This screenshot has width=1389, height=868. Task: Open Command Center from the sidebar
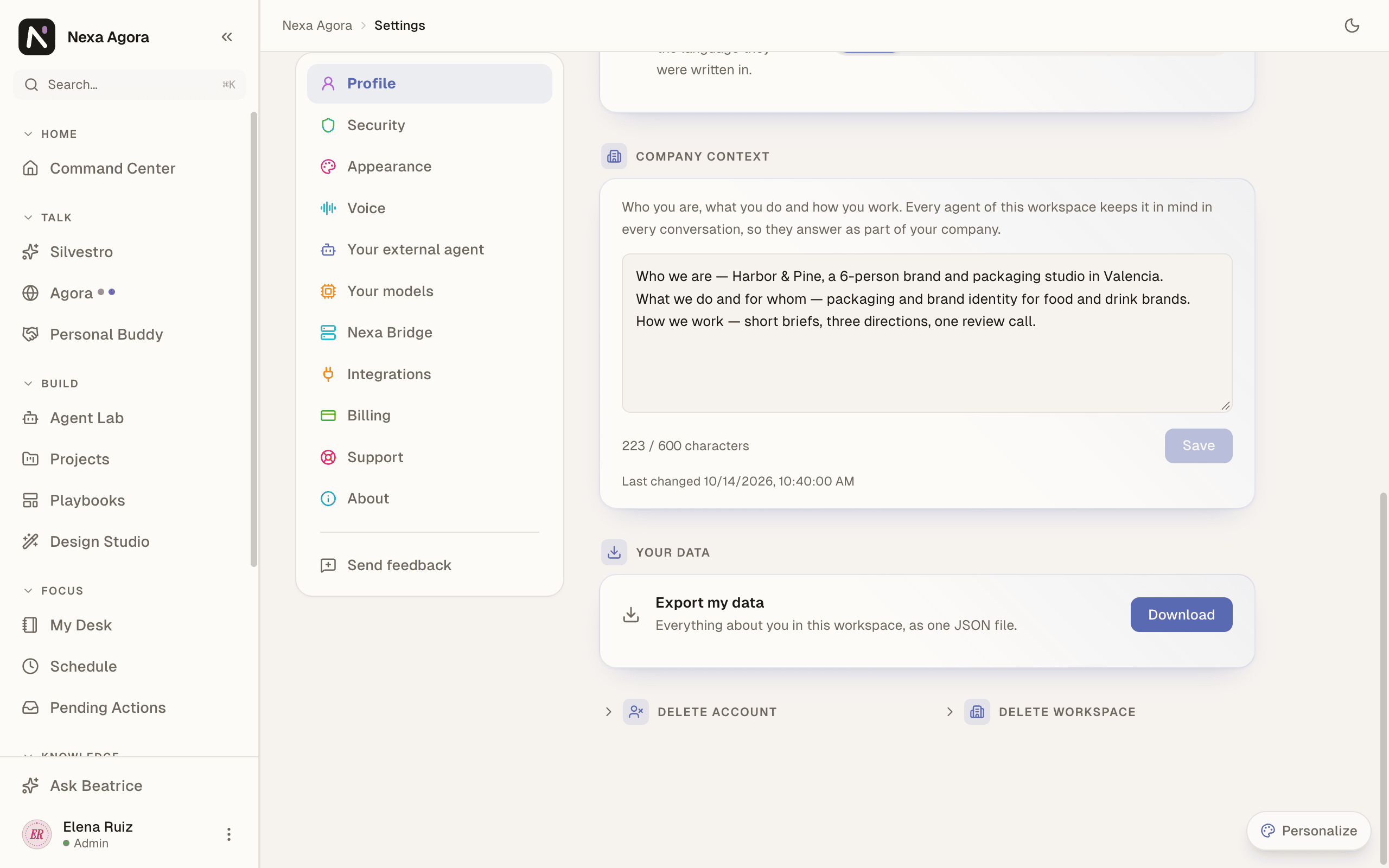coord(129,168)
